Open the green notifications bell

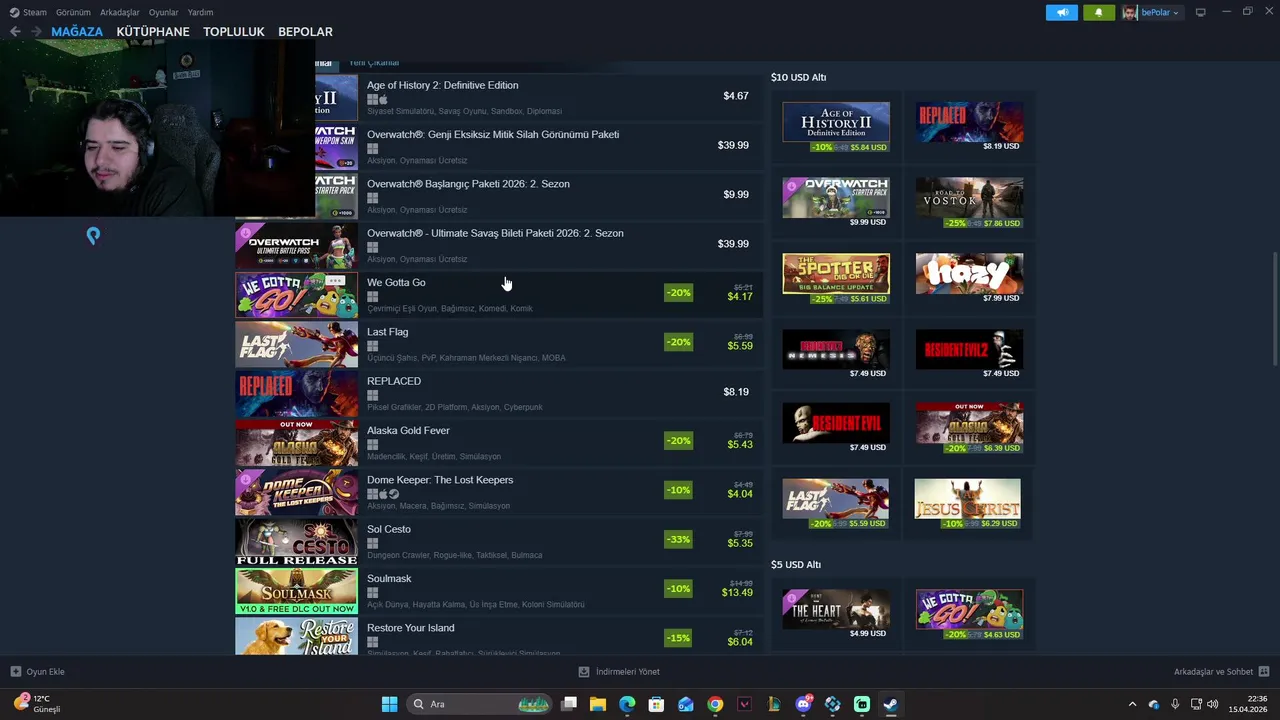[1099, 12]
